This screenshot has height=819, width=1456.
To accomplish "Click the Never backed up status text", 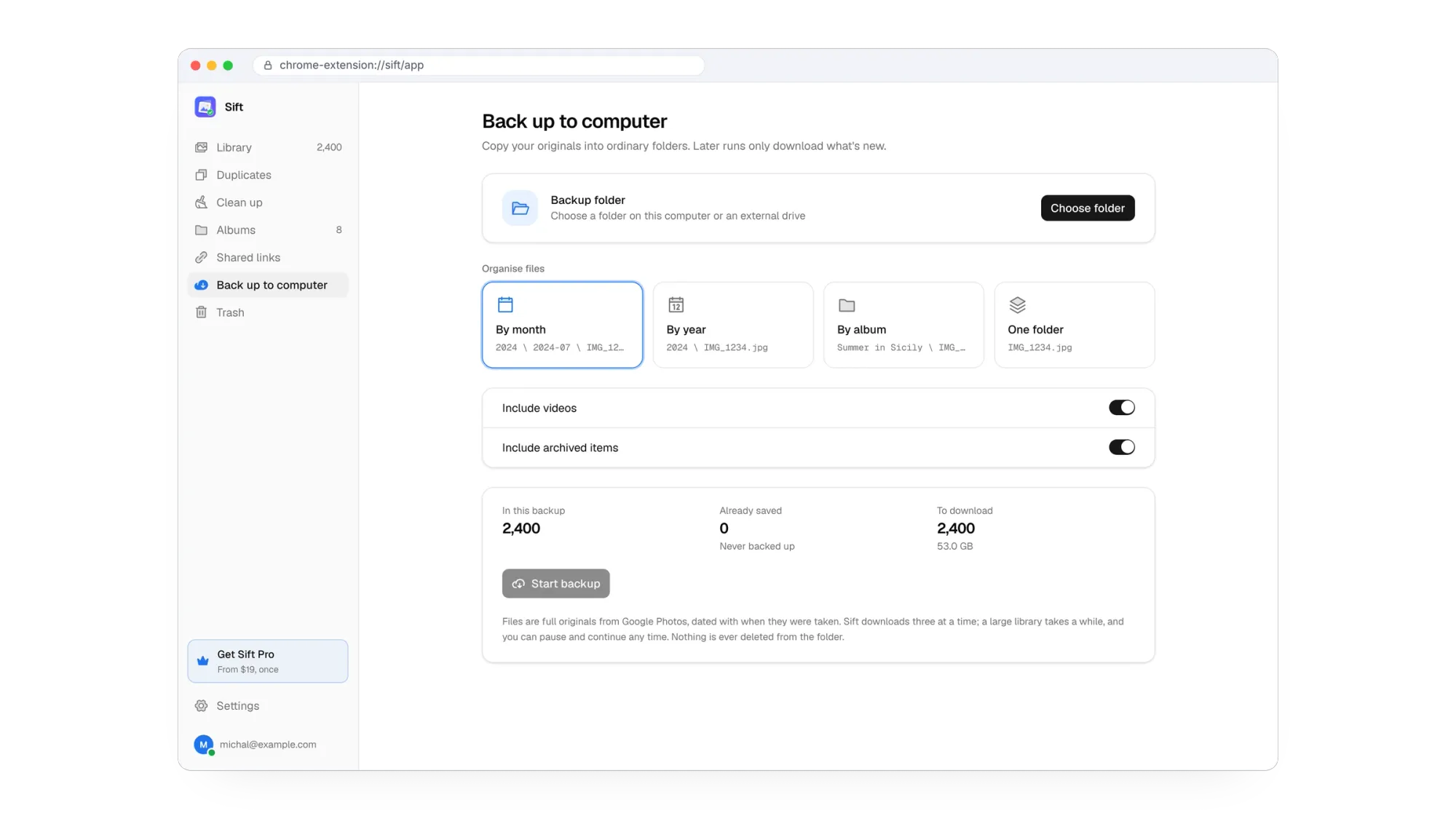I will (756, 546).
